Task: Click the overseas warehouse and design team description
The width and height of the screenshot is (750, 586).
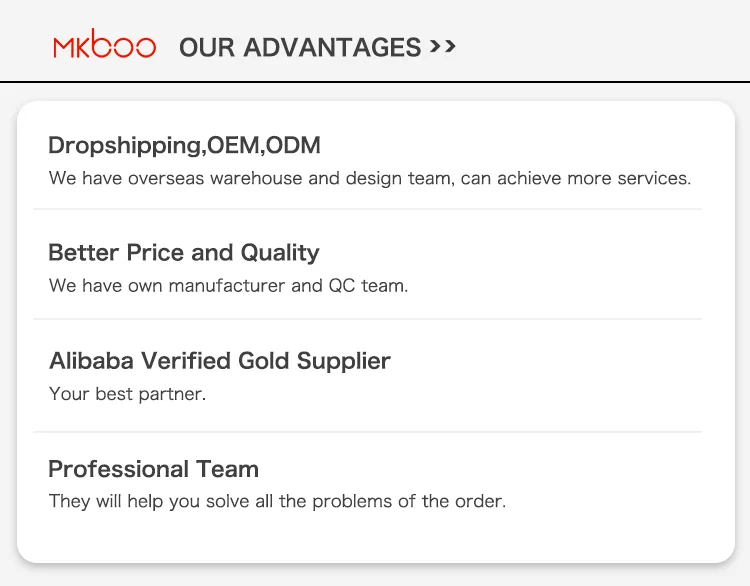Action: click(370, 179)
